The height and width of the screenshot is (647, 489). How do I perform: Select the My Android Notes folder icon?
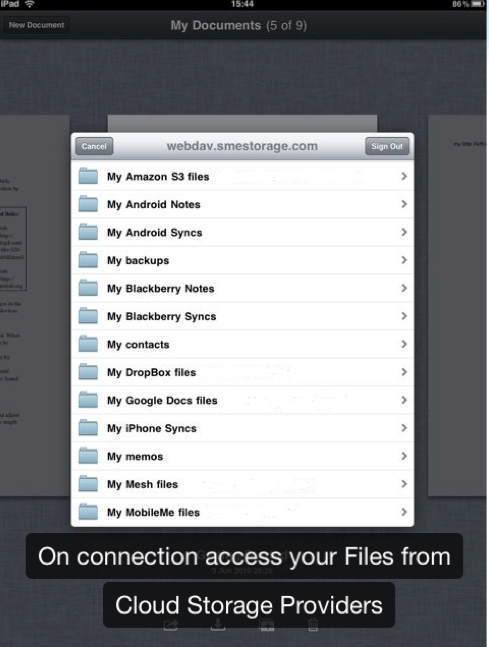pos(88,204)
